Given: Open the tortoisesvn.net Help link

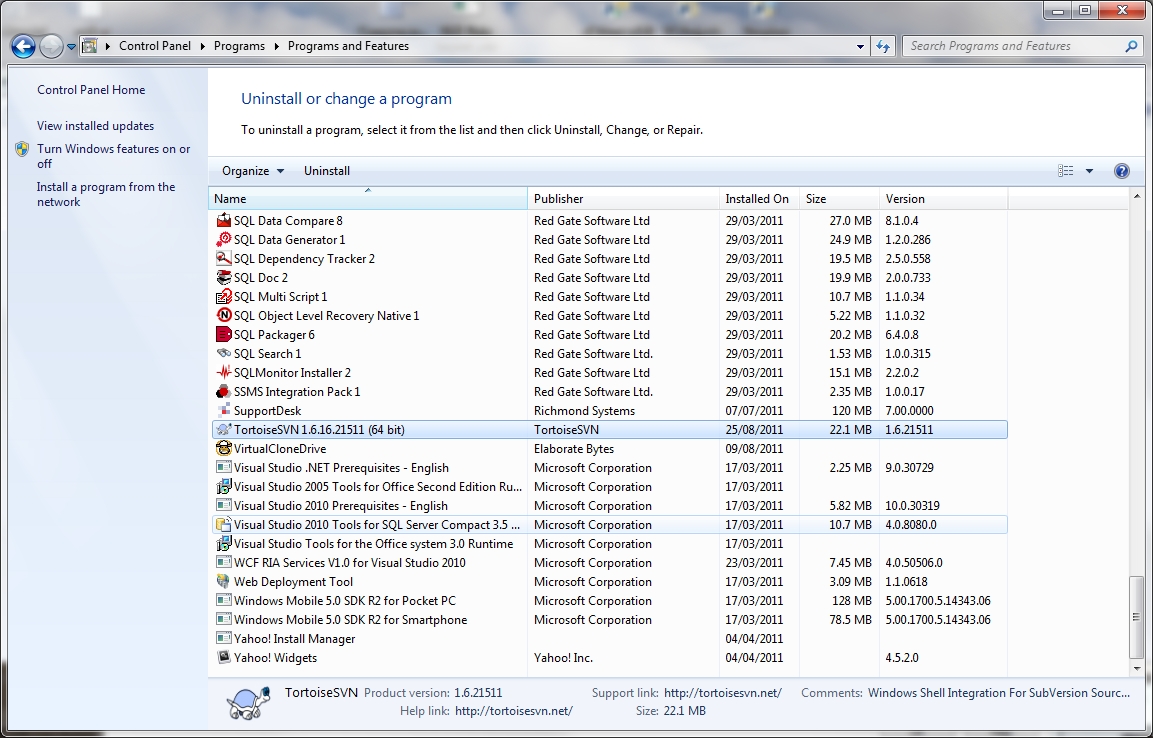Looking at the screenshot, I should coord(514,711).
